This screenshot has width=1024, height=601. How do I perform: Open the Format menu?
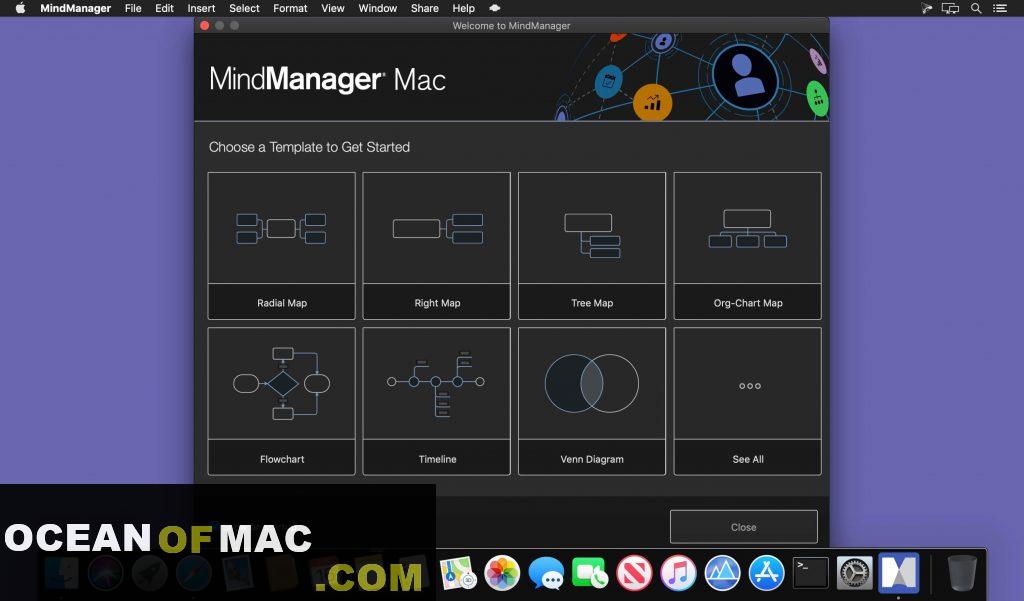tap(290, 8)
